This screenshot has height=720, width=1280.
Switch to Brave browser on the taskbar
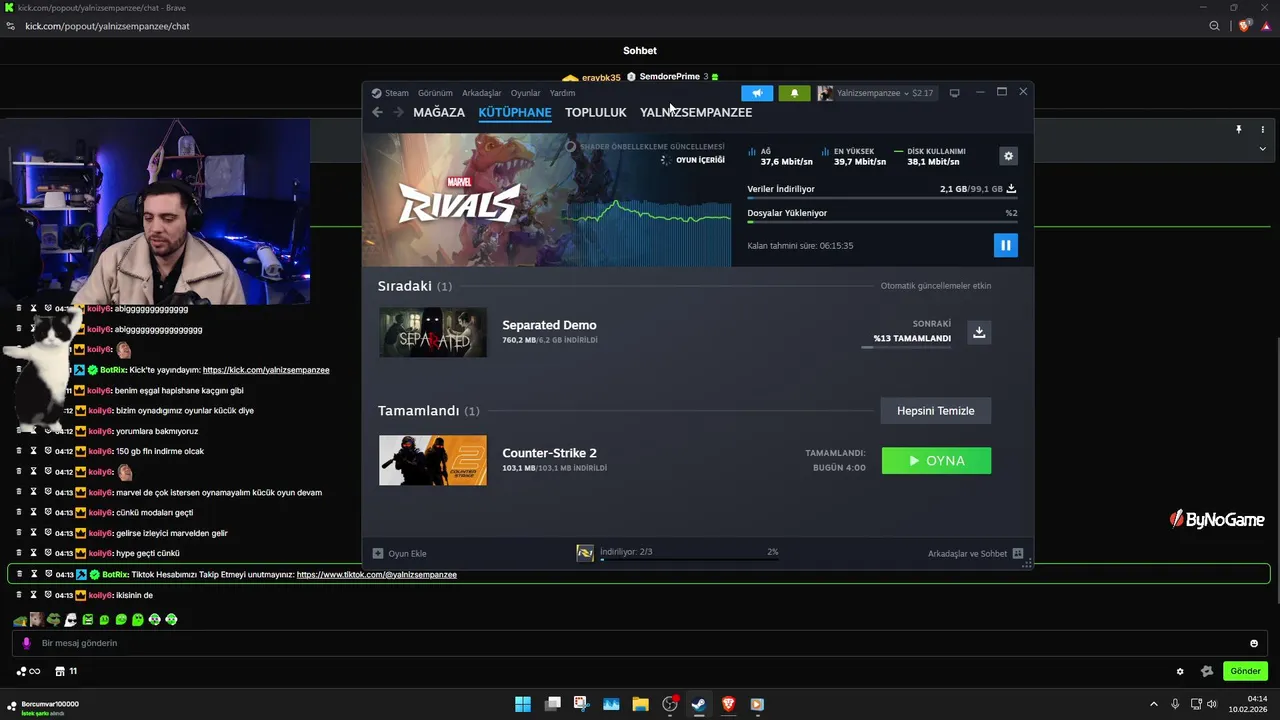pyautogui.click(x=727, y=704)
